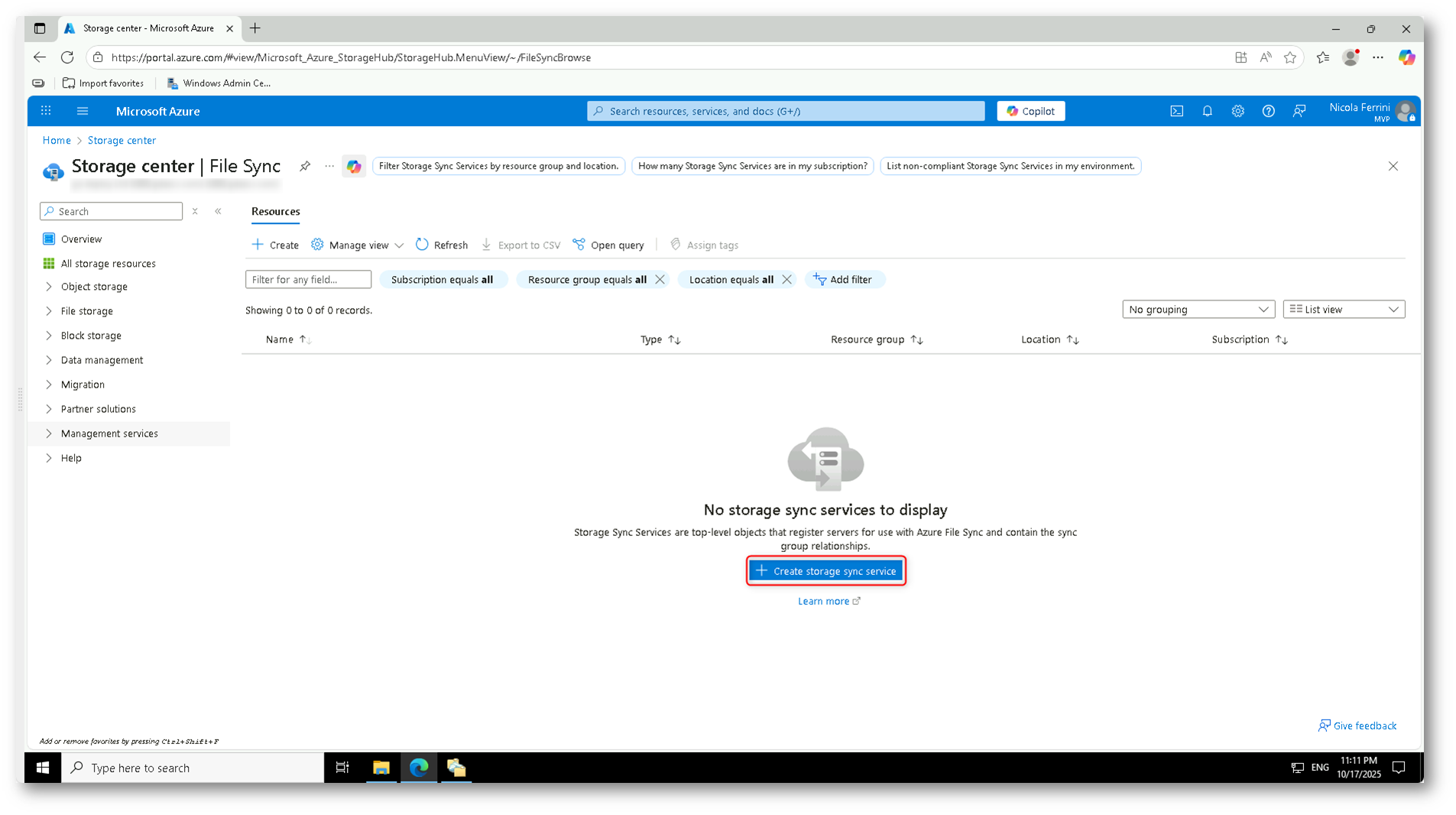Screen dimensions: 1456x815
Task: Click Create in the command bar
Action: (x=275, y=245)
